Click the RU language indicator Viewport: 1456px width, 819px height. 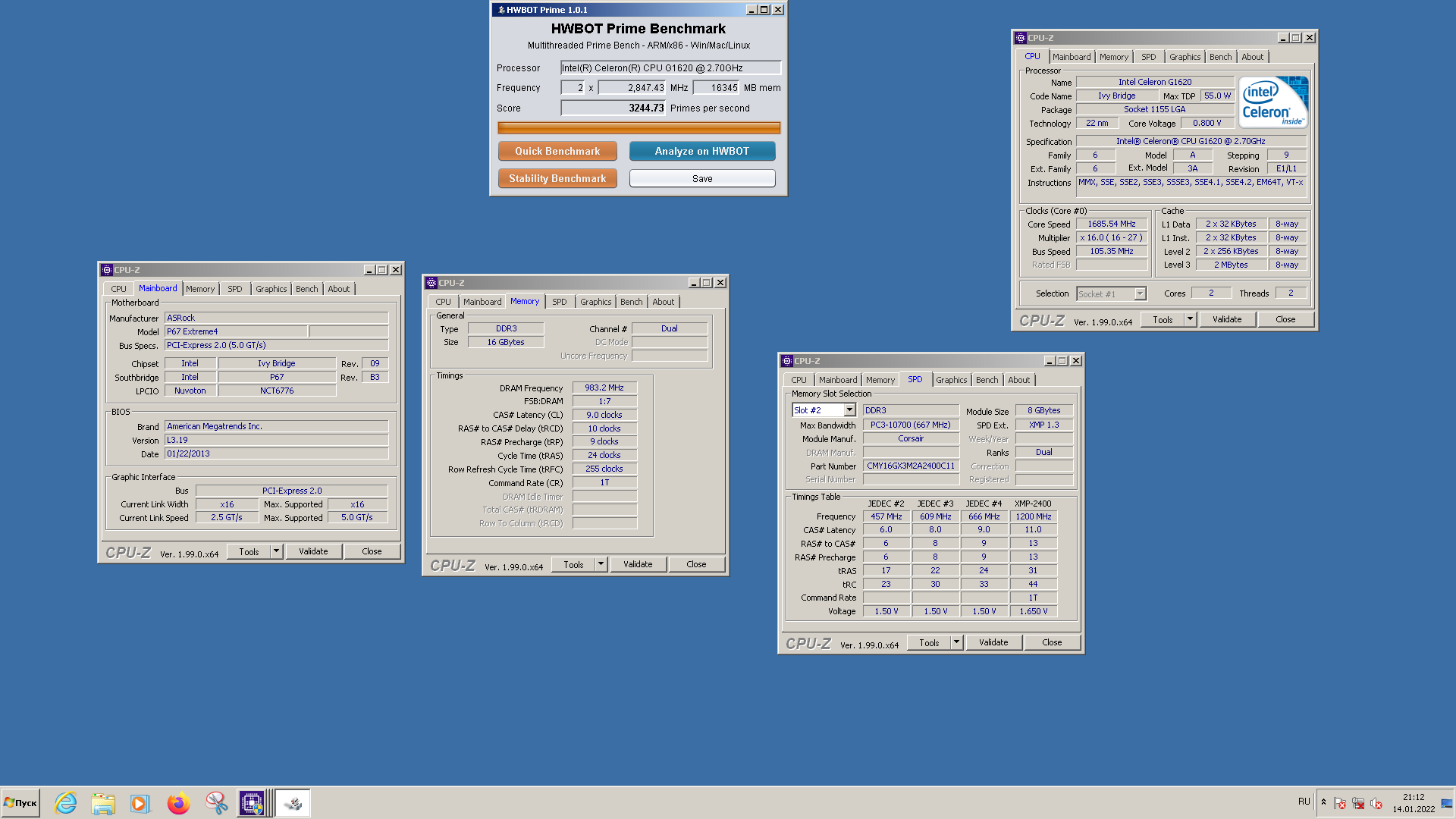point(1304,802)
